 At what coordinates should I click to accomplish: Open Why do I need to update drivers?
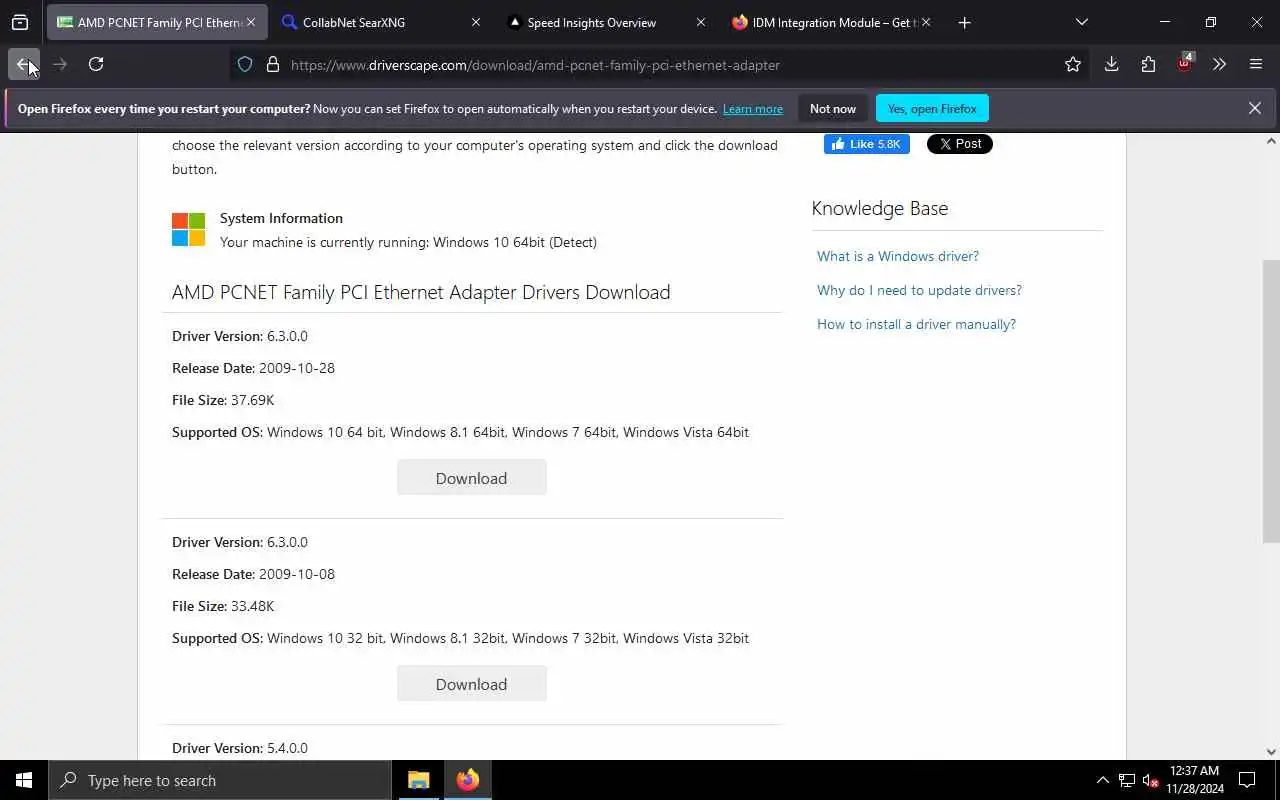tap(919, 290)
